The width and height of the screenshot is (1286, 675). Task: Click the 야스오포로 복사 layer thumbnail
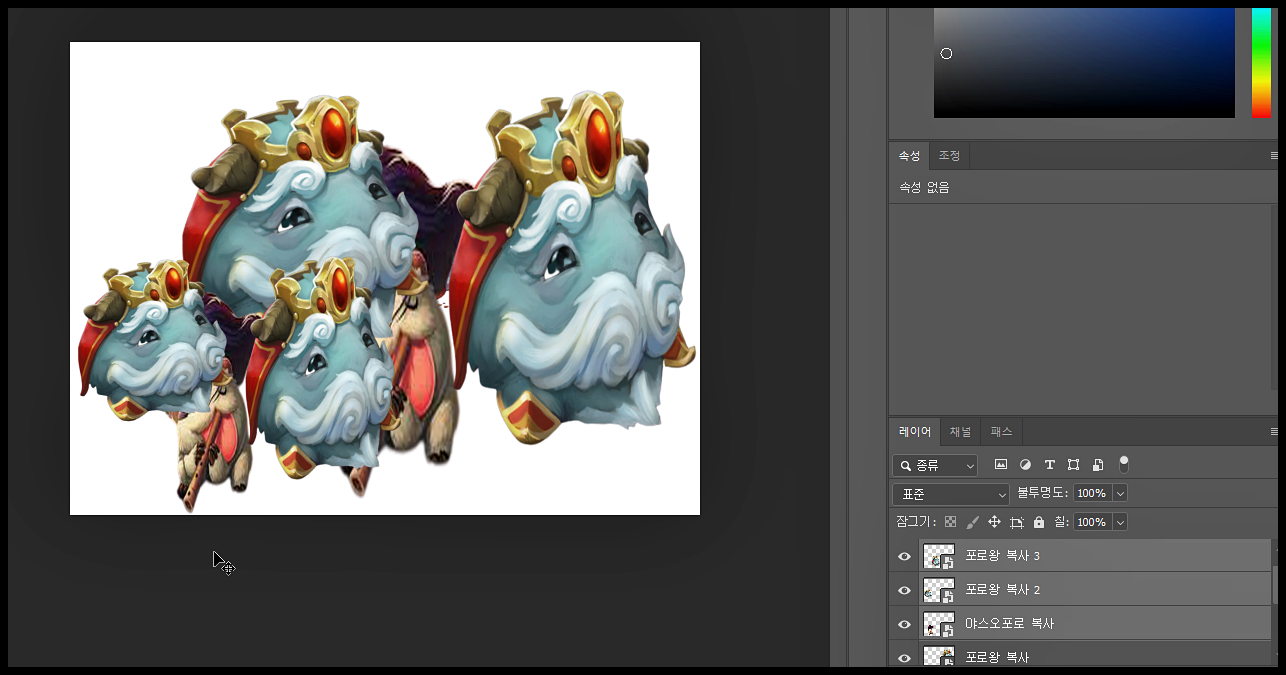pos(938,624)
